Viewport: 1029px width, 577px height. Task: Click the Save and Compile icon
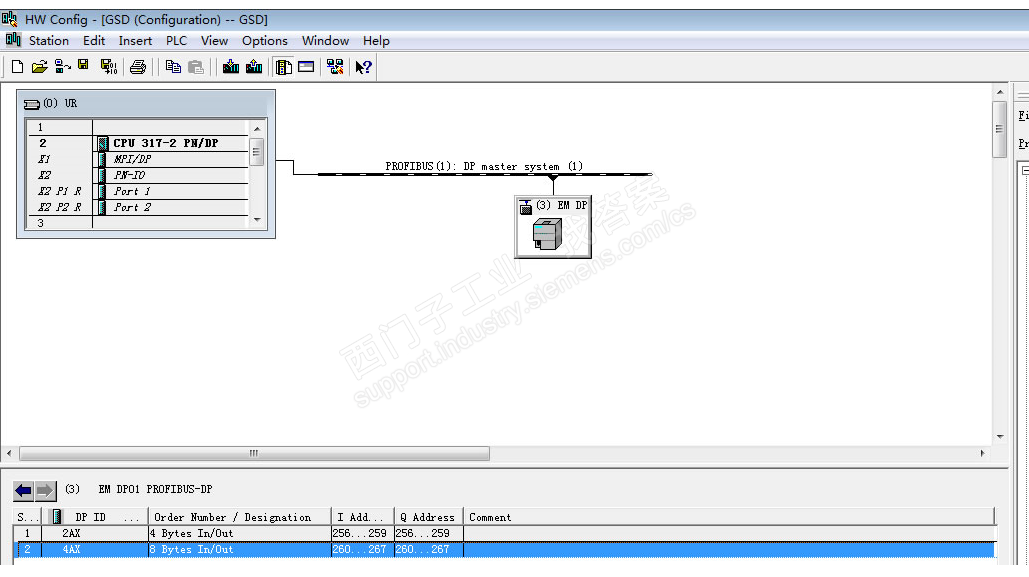click(x=108, y=66)
